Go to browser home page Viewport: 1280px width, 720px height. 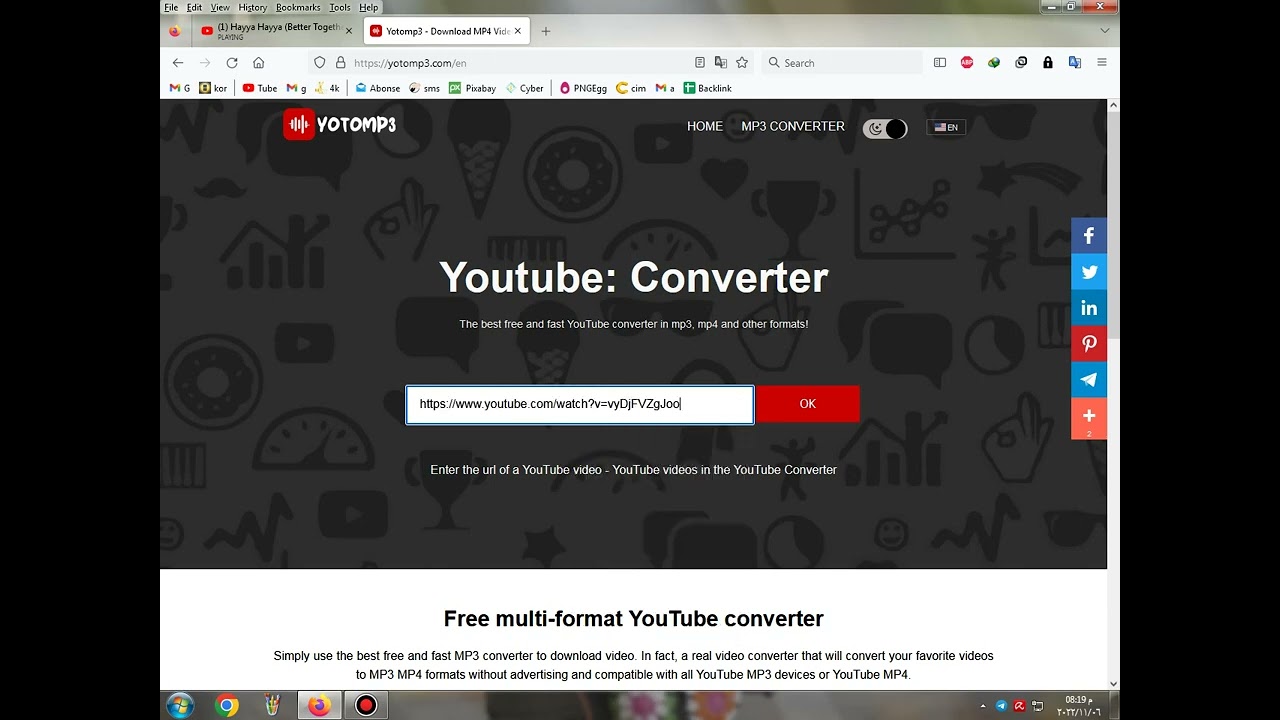point(259,62)
